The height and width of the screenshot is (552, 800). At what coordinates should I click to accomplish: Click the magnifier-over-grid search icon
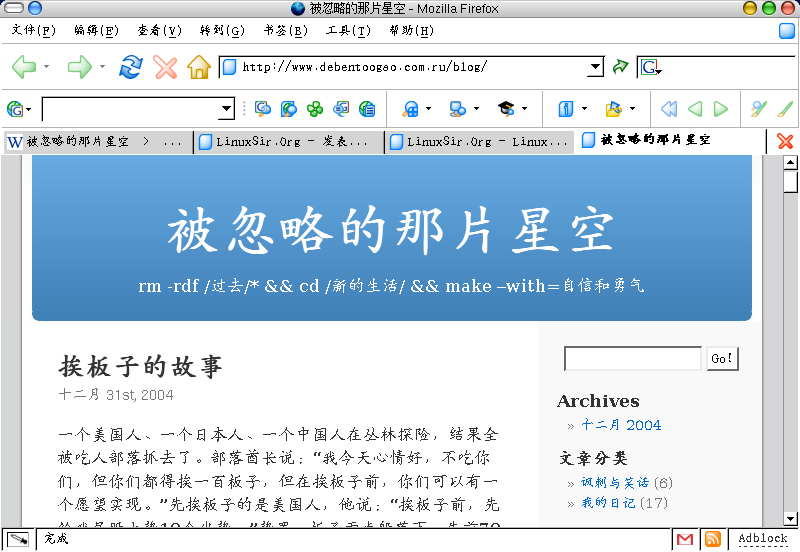[411, 109]
